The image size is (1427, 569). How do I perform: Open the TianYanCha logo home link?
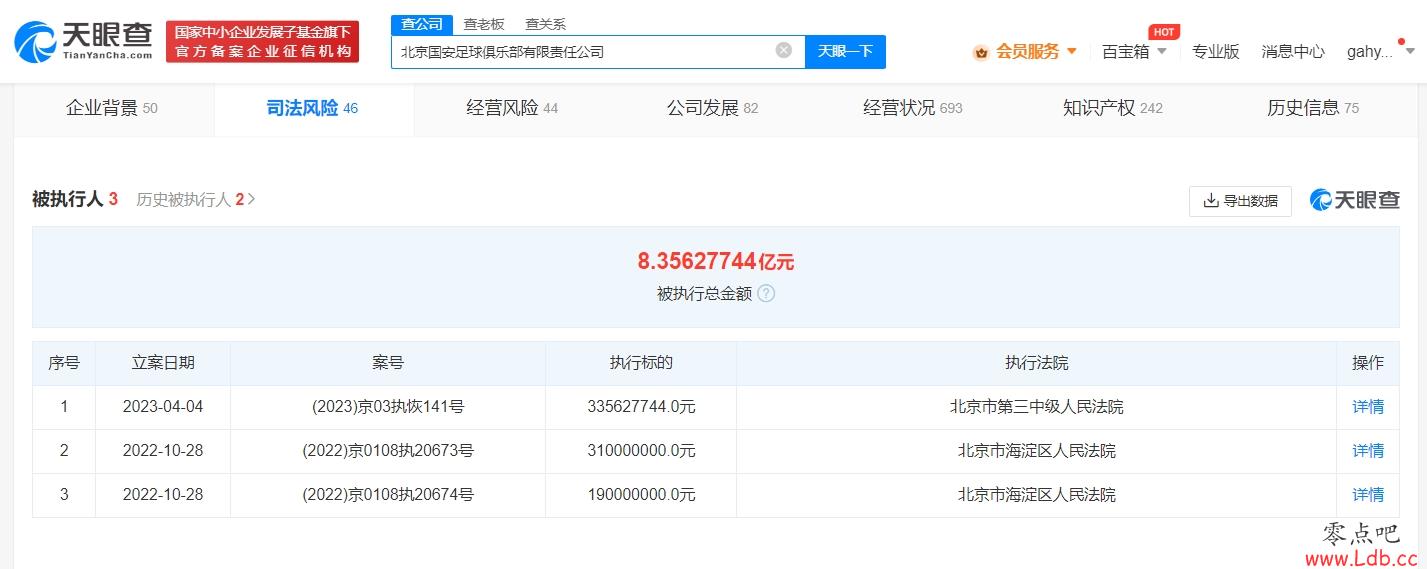click(83, 41)
